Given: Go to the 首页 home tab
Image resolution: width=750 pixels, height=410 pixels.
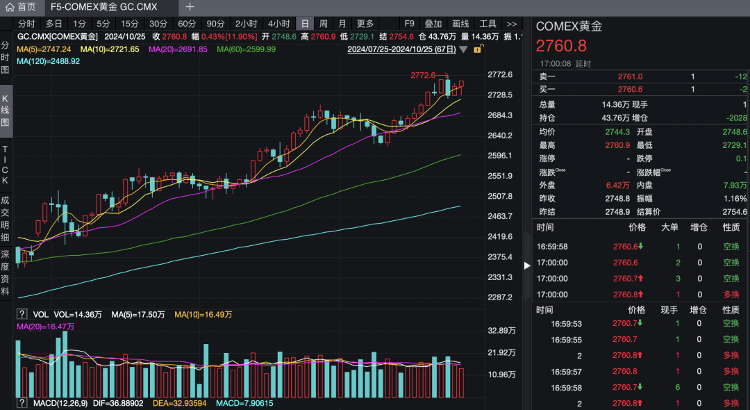Looking at the screenshot, I should tap(21, 7).
